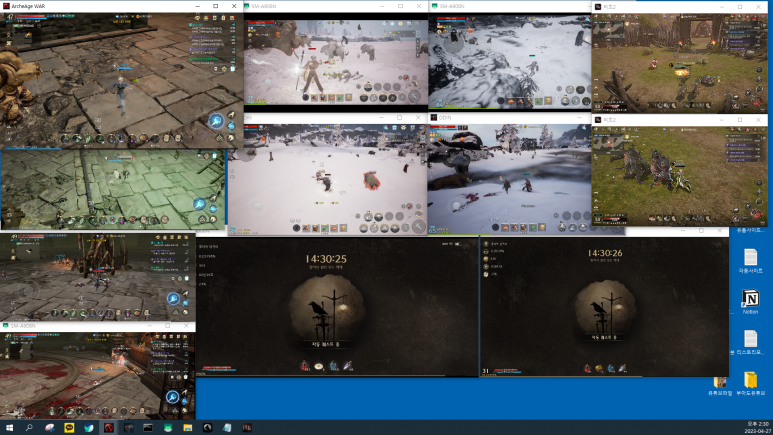Select the ODIN window title
The image size is (773, 435).
click(x=445, y=118)
